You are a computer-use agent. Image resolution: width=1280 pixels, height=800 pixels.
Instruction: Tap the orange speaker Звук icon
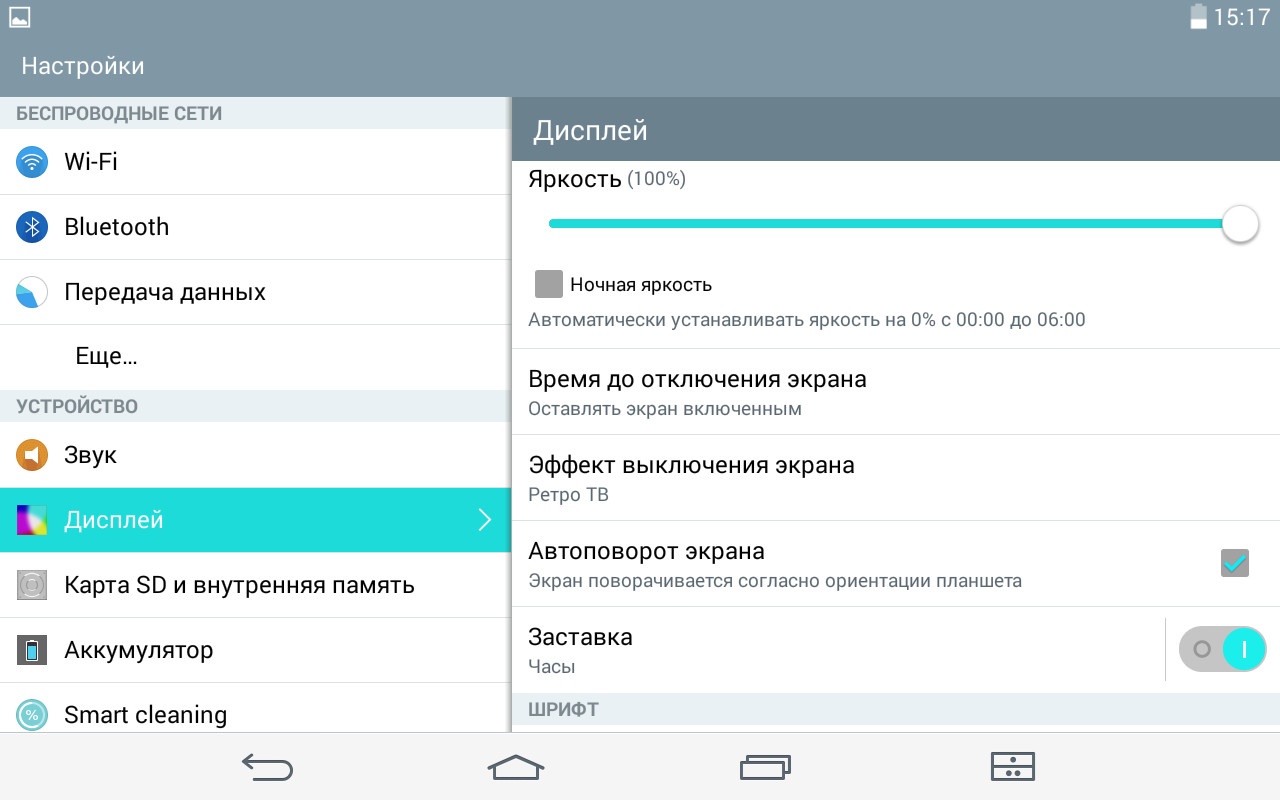tap(32, 455)
